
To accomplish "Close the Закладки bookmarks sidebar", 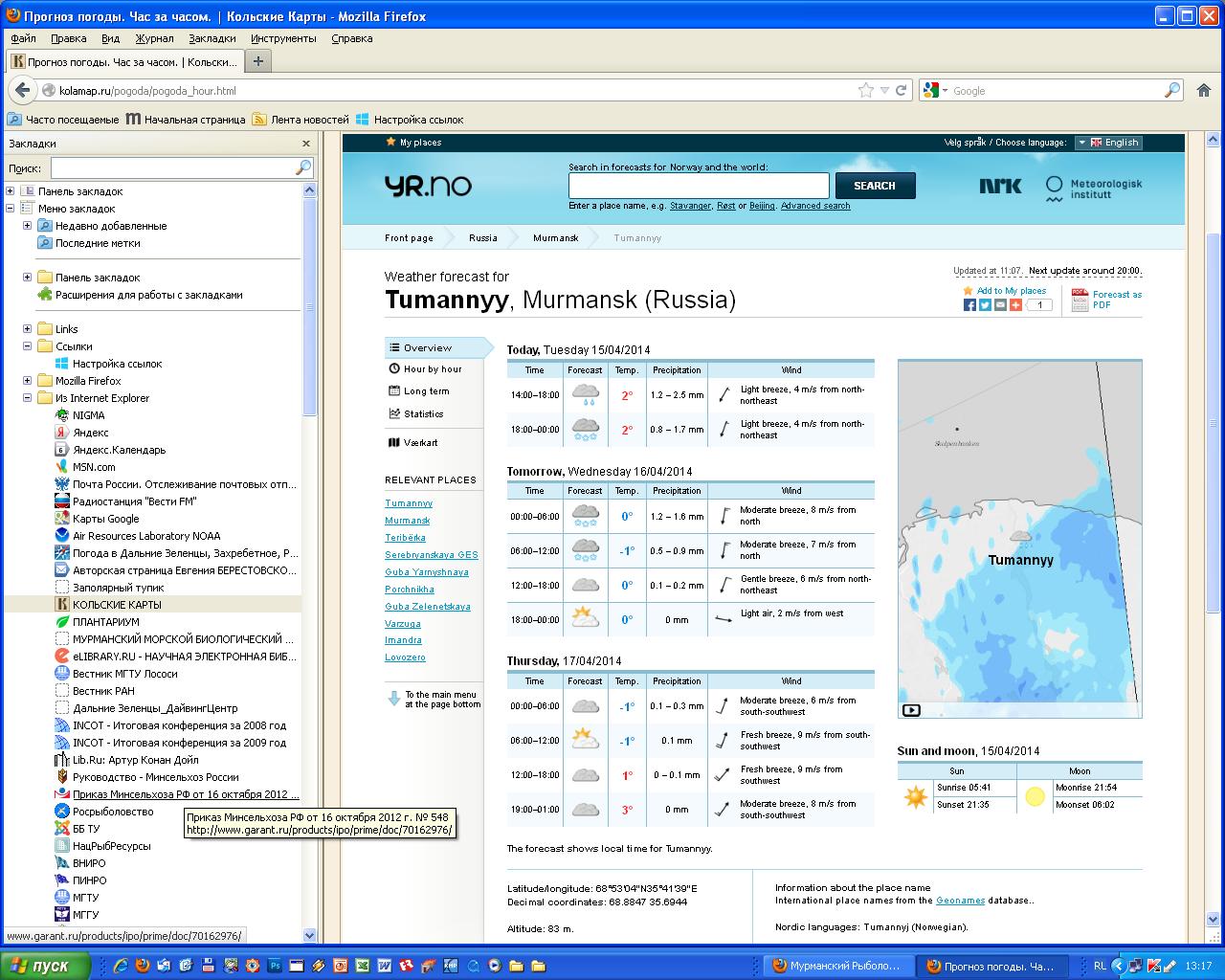I will click(306, 144).
